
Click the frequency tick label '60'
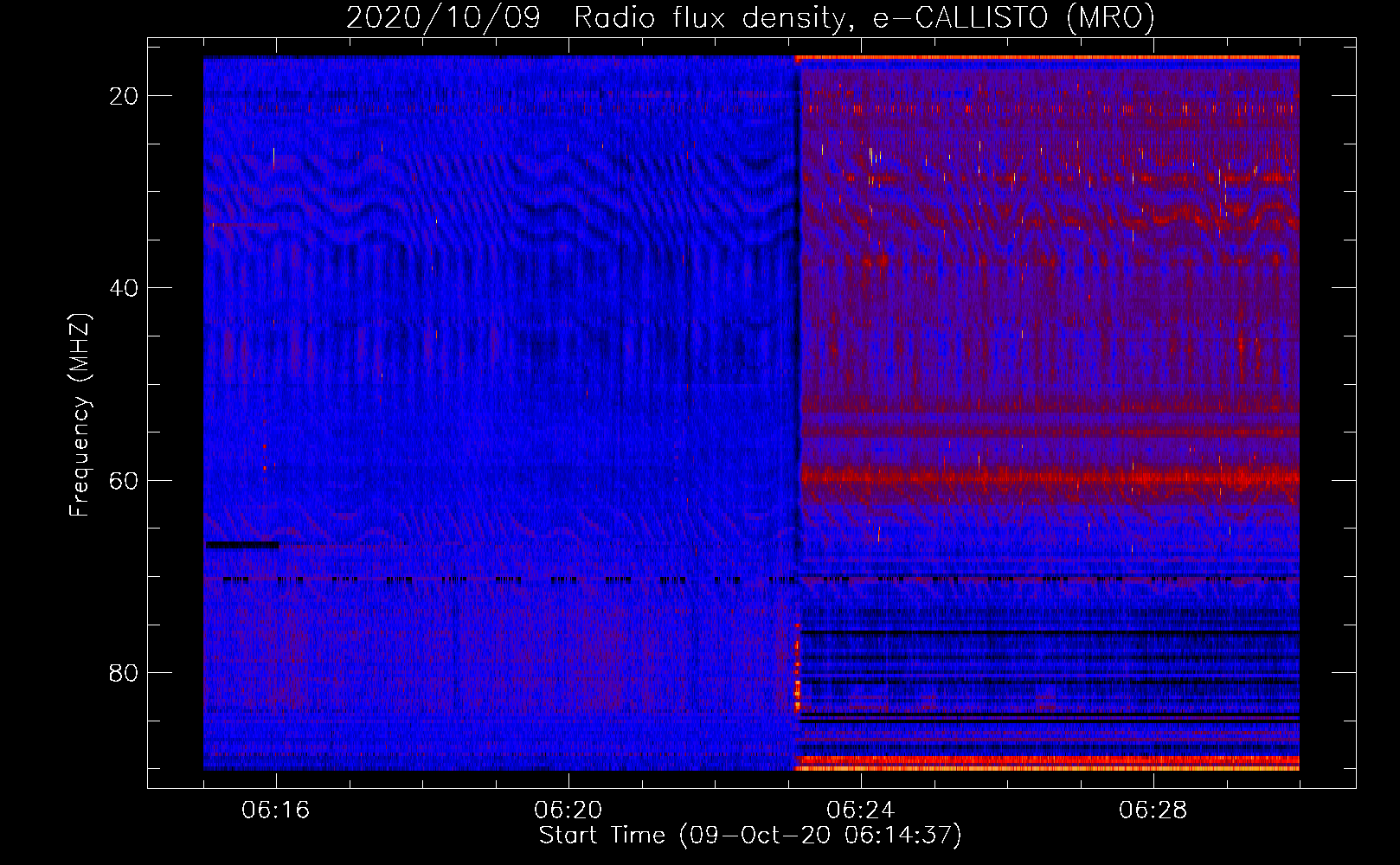(124, 481)
